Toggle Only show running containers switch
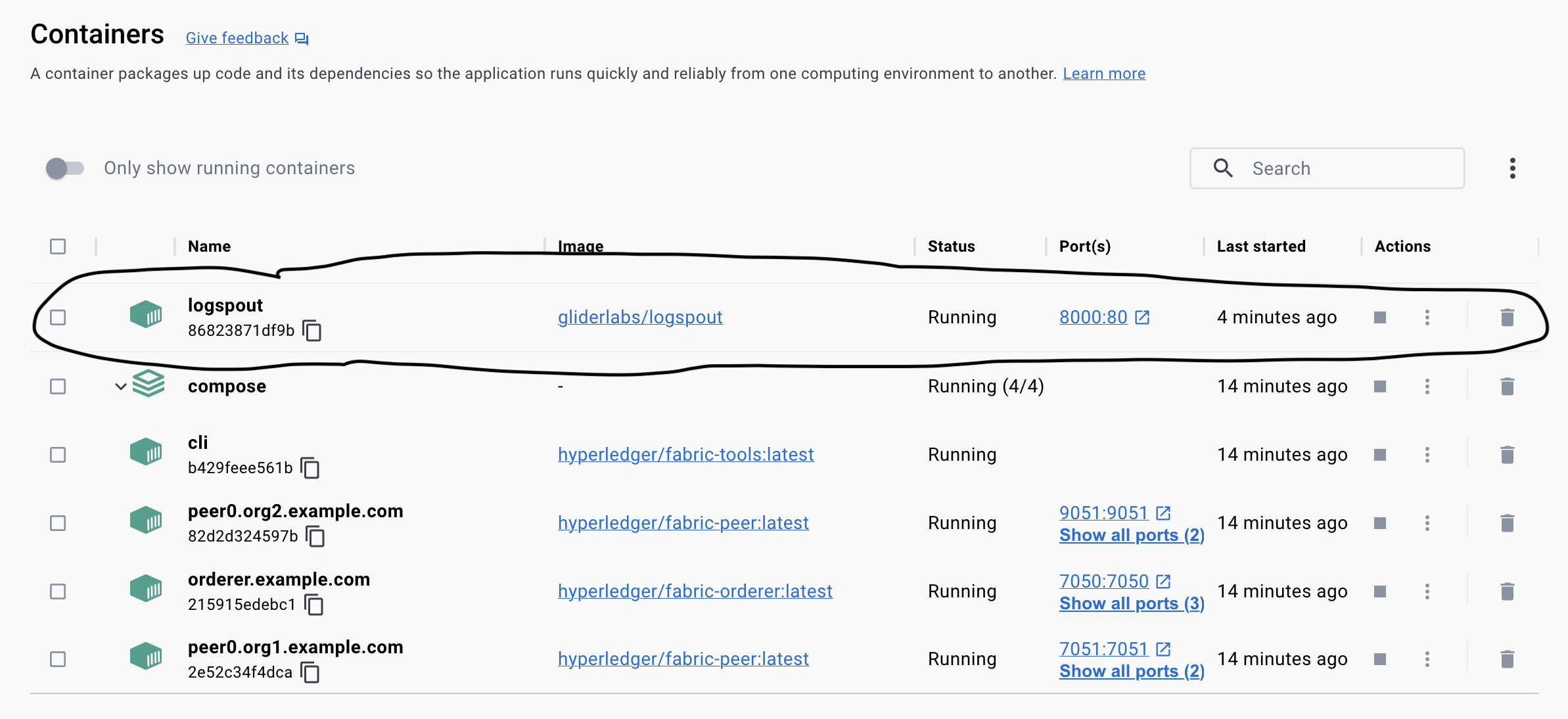This screenshot has height=719, width=1568. pyautogui.click(x=65, y=168)
